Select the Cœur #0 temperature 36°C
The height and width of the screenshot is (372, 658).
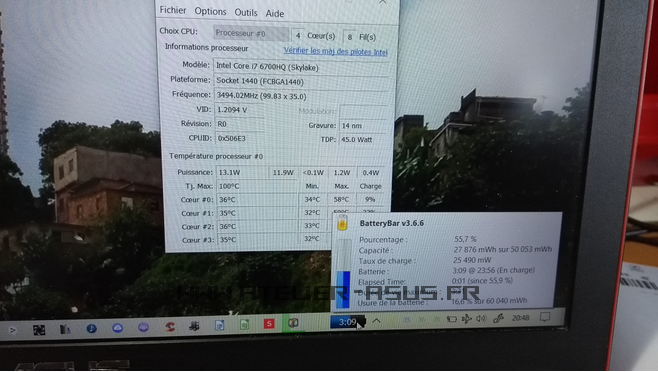[256, 199]
